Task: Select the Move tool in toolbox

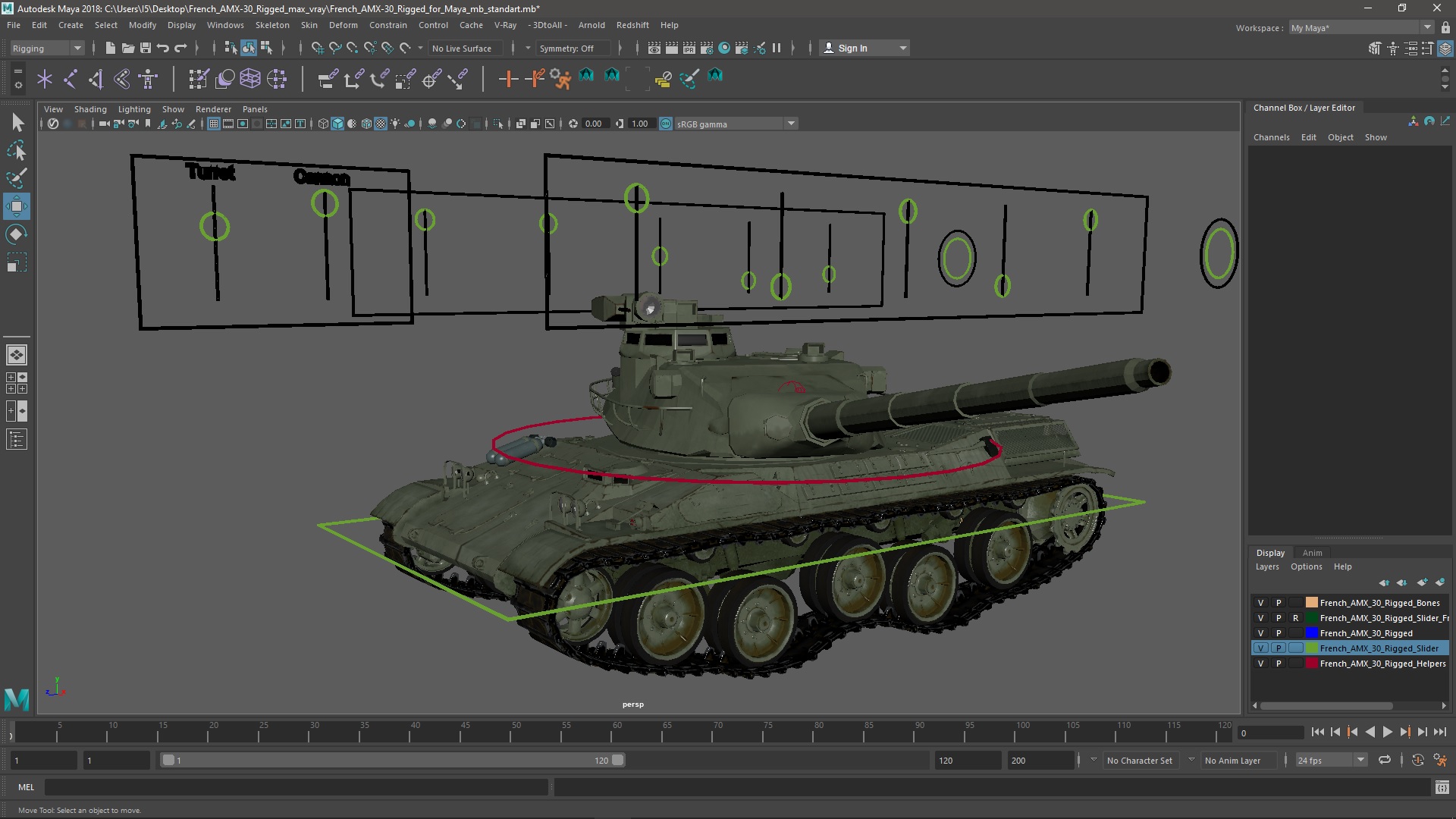Action: pos(16,206)
